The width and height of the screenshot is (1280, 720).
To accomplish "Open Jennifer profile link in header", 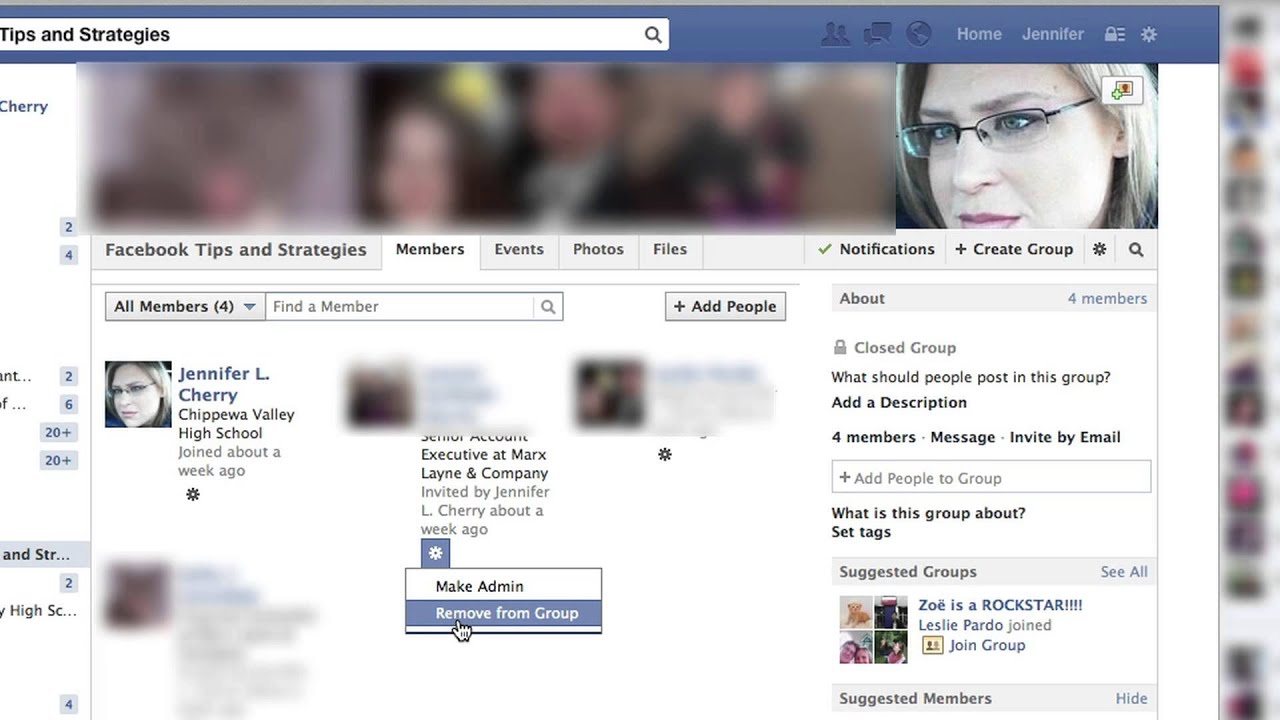I will click(1052, 34).
